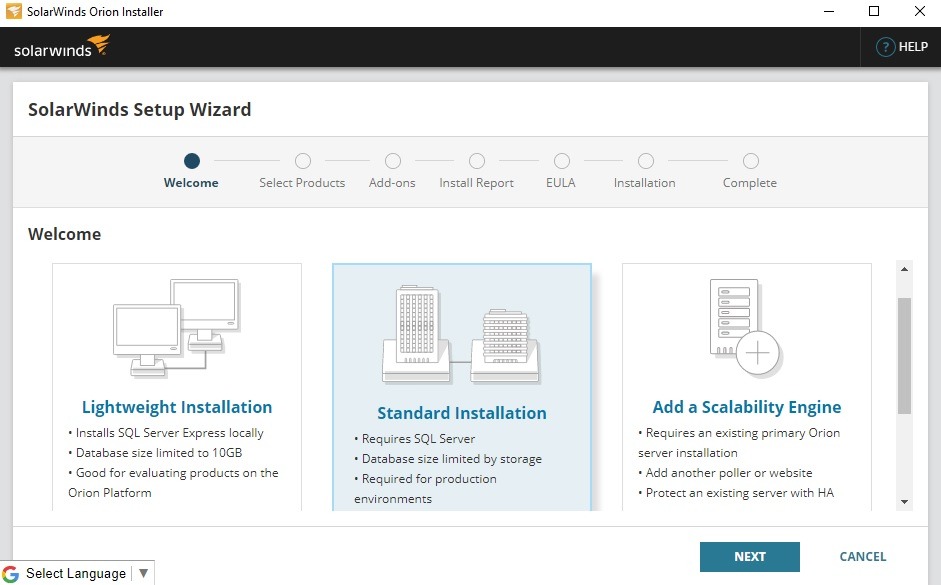
Task: Select the Add a Scalability Engine server illustration
Action: click(x=745, y=327)
